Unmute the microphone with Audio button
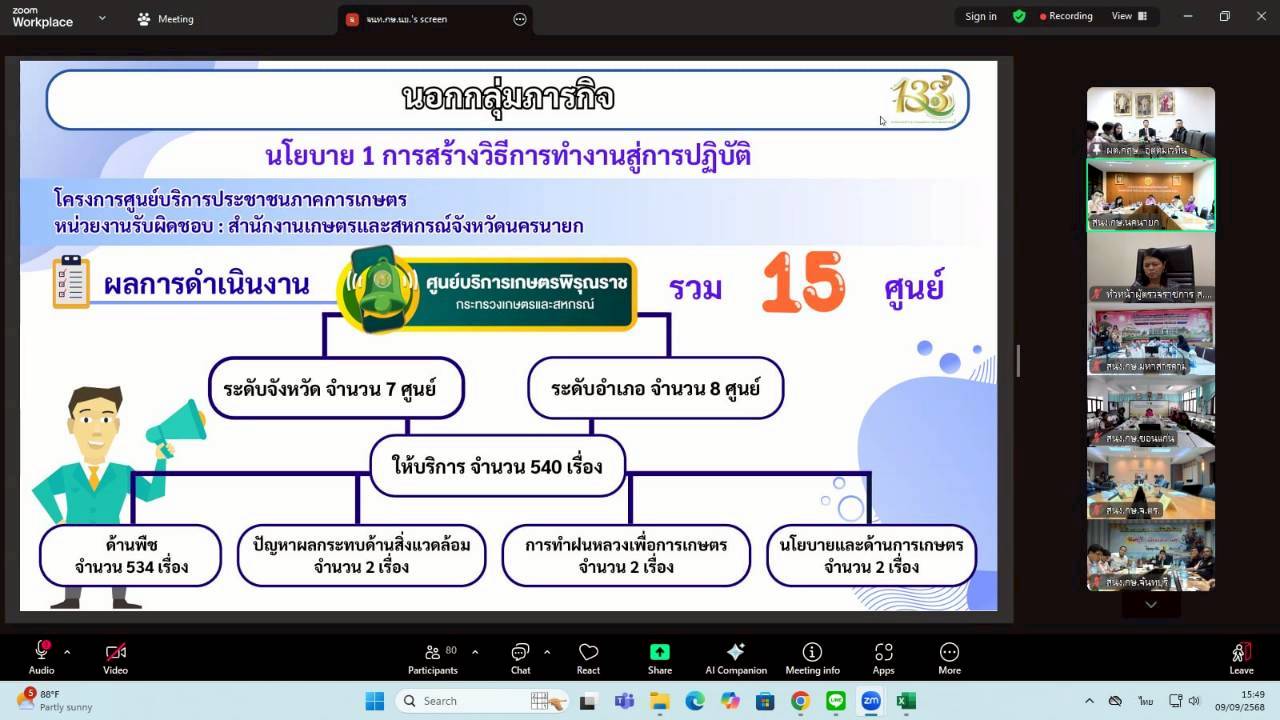This screenshot has height=720, width=1280. [41, 657]
